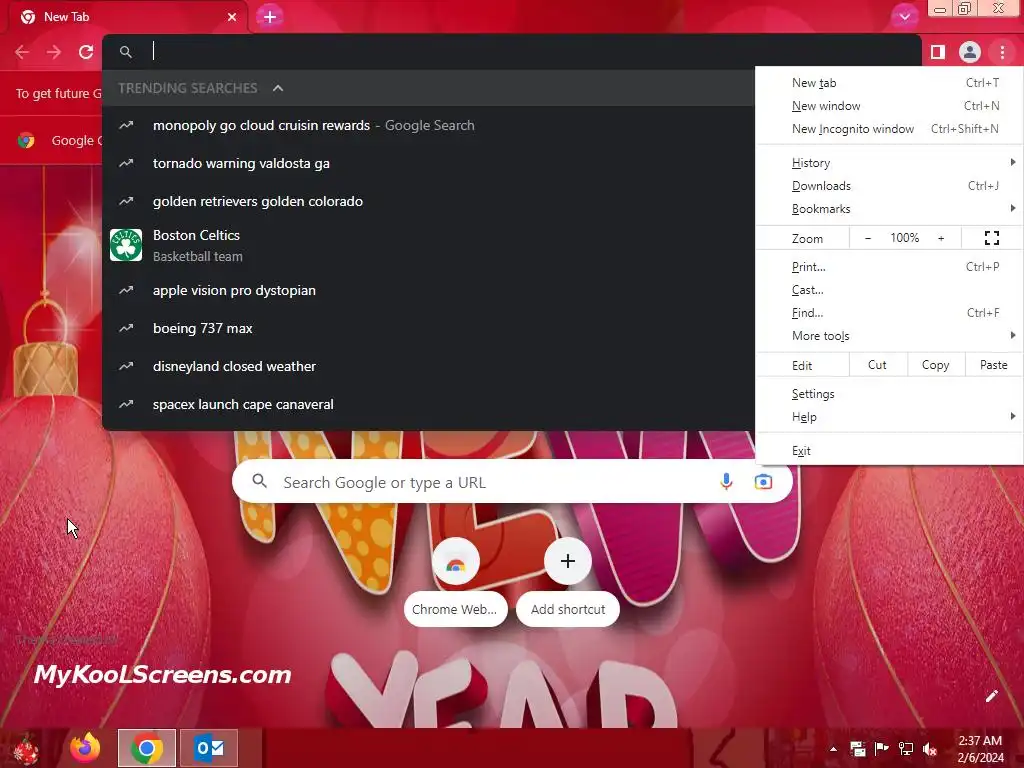Choose Boston Celtics basketball team suggestion
Viewport: 1024px width, 768px height.
pyautogui.click(x=428, y=246)
